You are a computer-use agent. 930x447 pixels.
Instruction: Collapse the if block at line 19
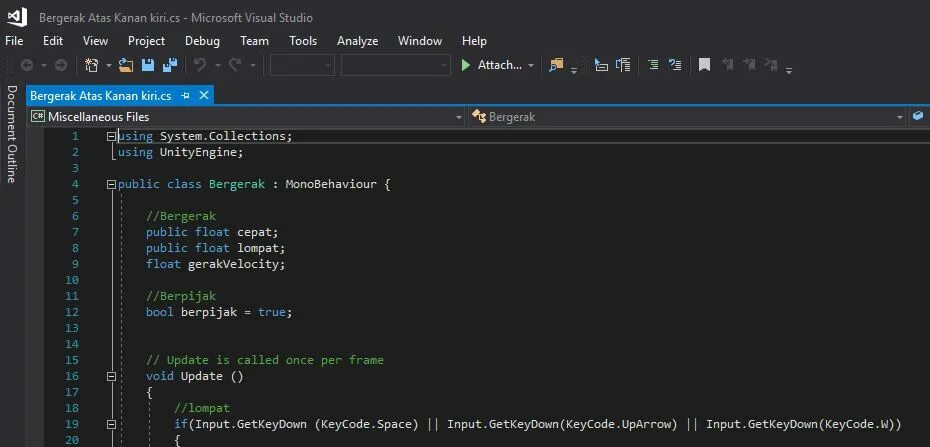[110, 424]
